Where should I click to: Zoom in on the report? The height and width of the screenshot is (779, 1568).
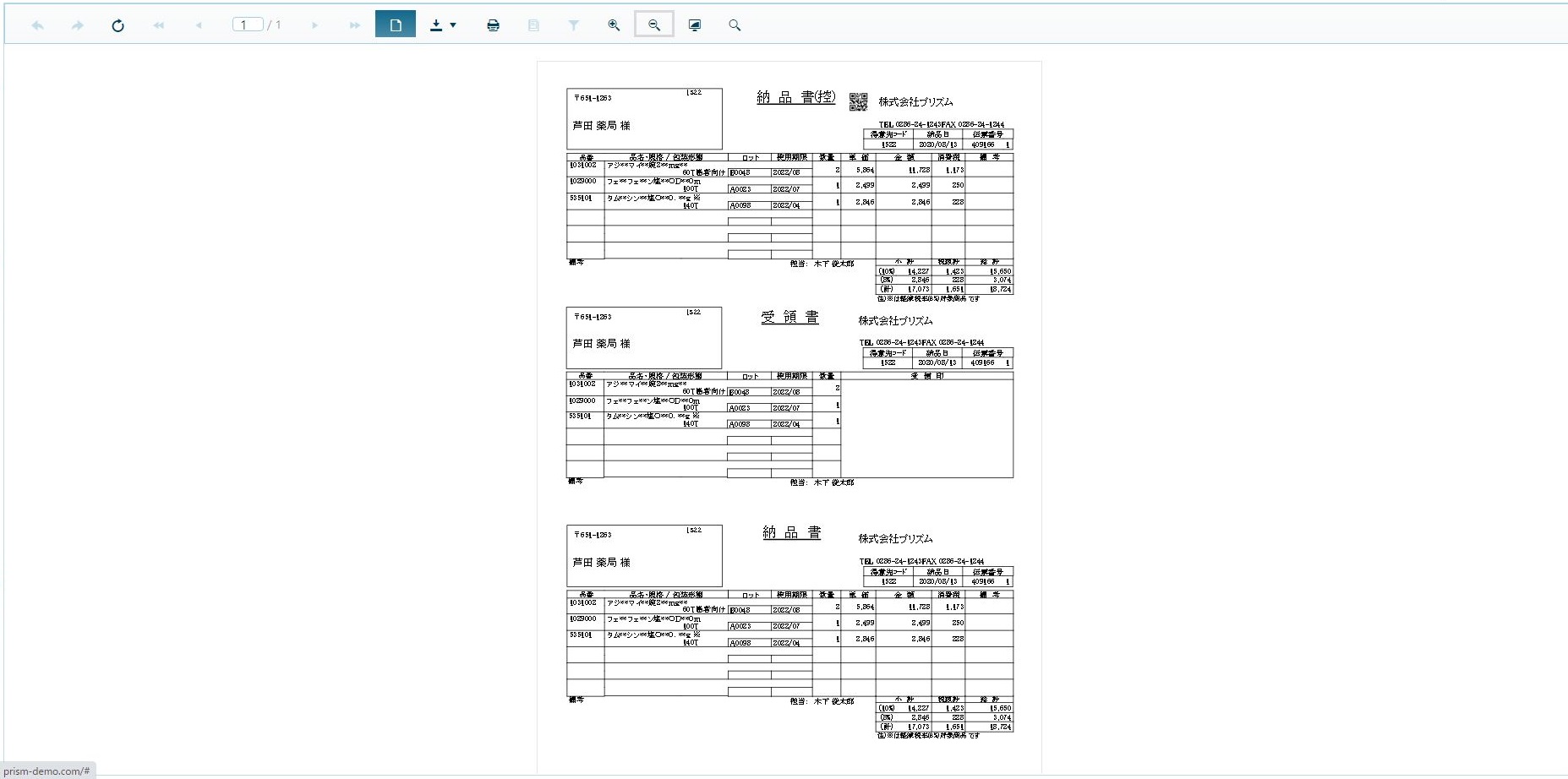coord(614,25)
